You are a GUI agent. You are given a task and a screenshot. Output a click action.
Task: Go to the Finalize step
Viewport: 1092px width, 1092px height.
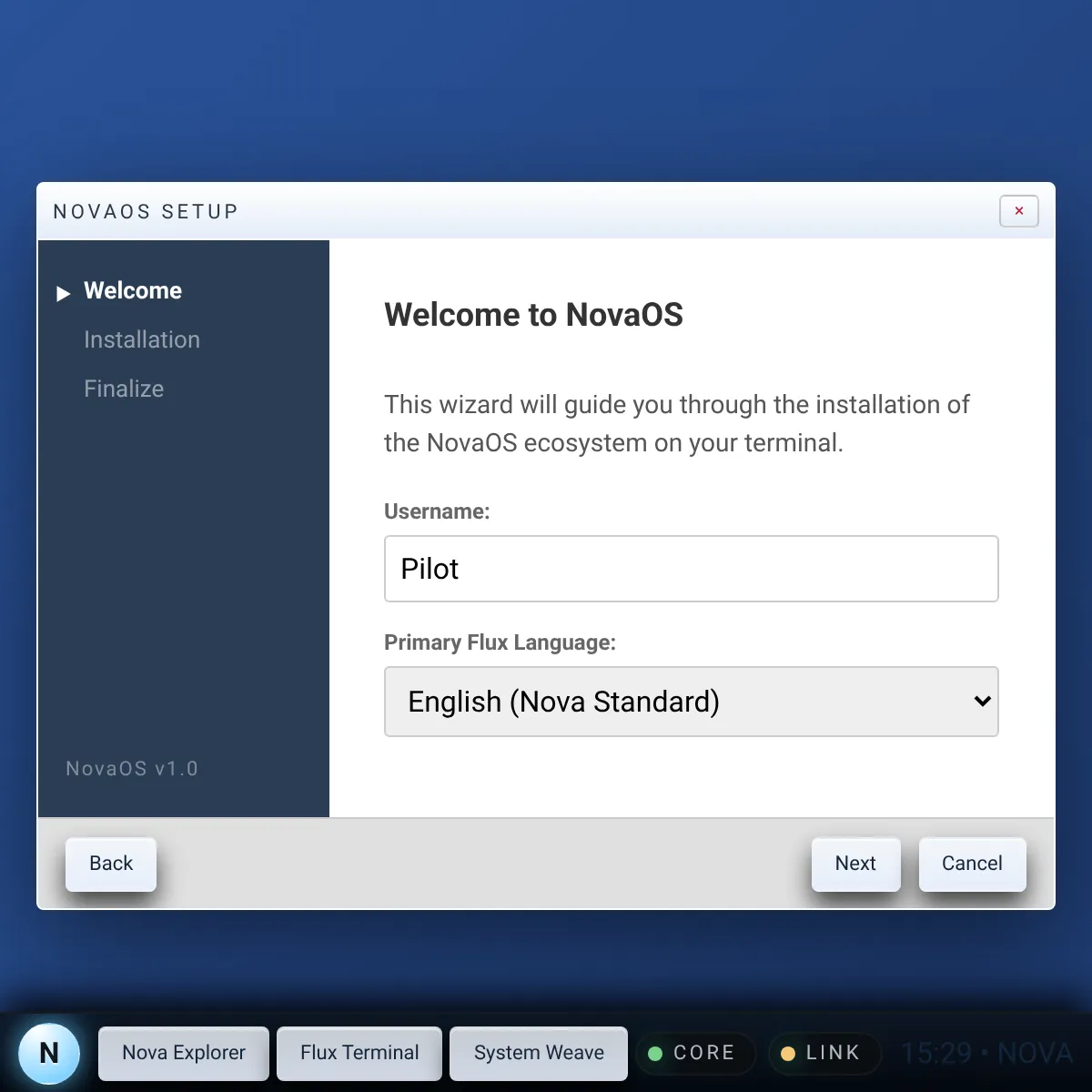click(124, 389)
